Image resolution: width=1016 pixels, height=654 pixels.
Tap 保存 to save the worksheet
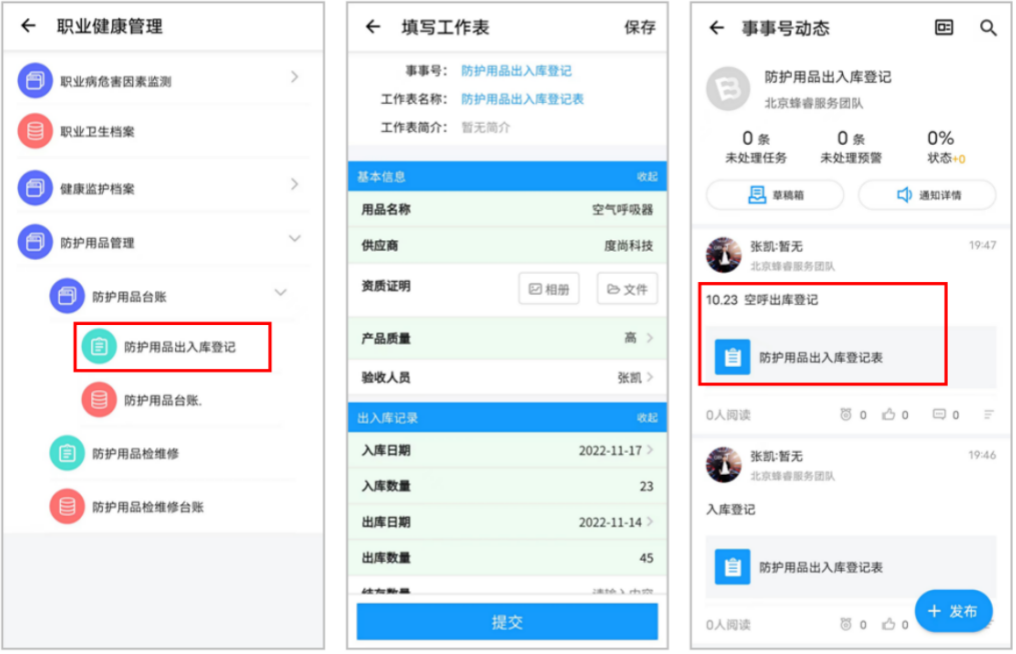[x=640, y=28]
